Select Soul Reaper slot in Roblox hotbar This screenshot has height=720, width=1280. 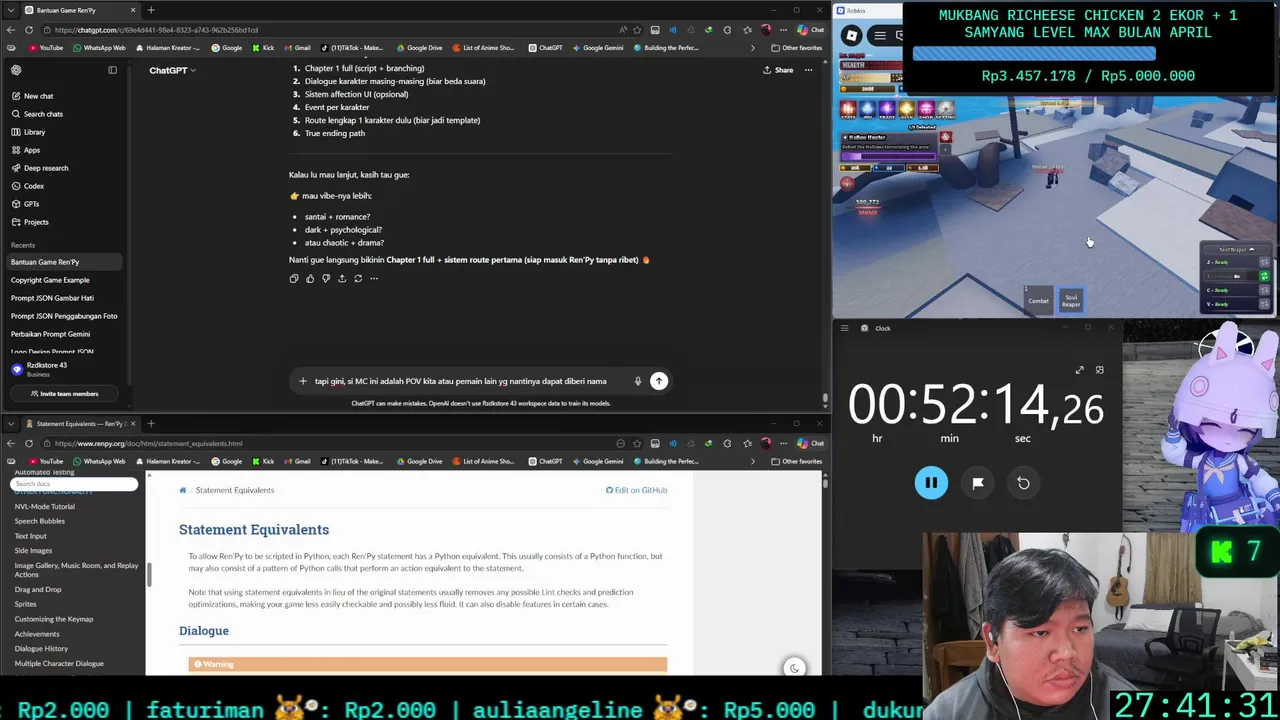(1071, 299)
